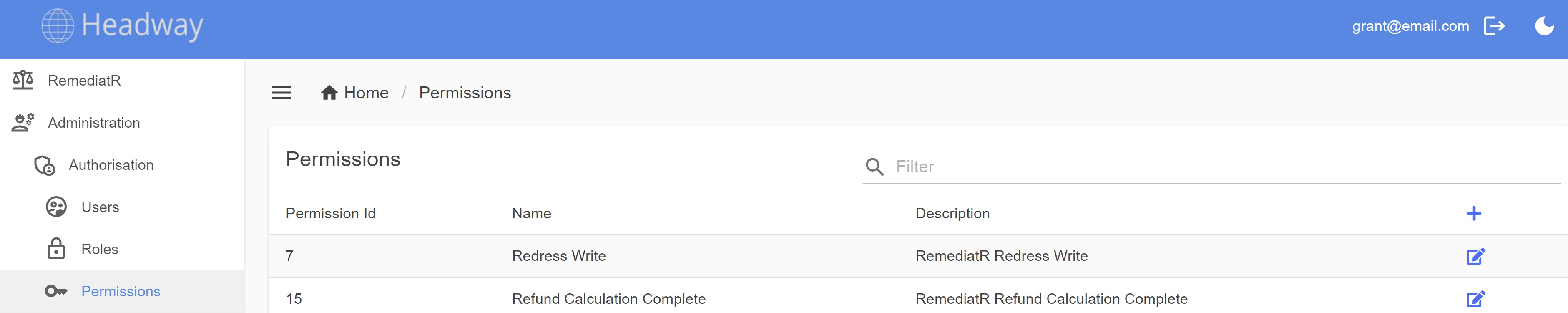Click the magnifier search icon beside Filter

[874, 167]
